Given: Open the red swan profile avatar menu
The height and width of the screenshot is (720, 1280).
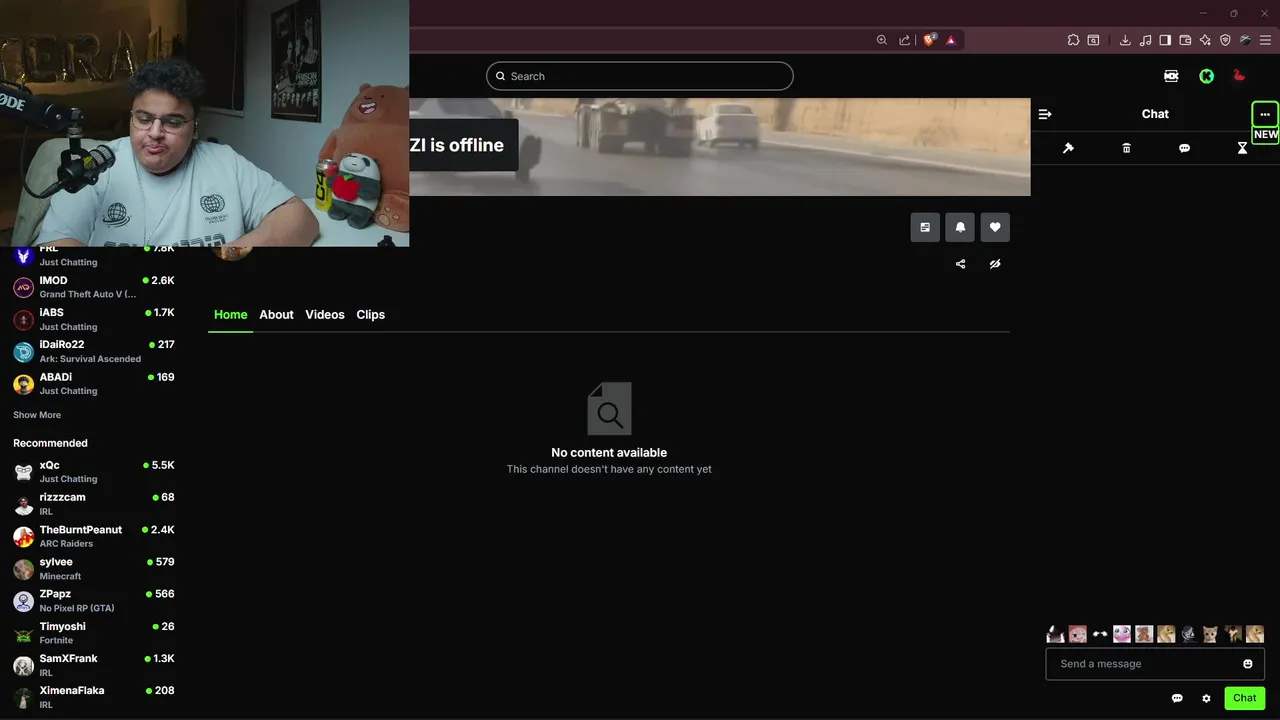Looking at the screenshot, I should click(1239, 76).
